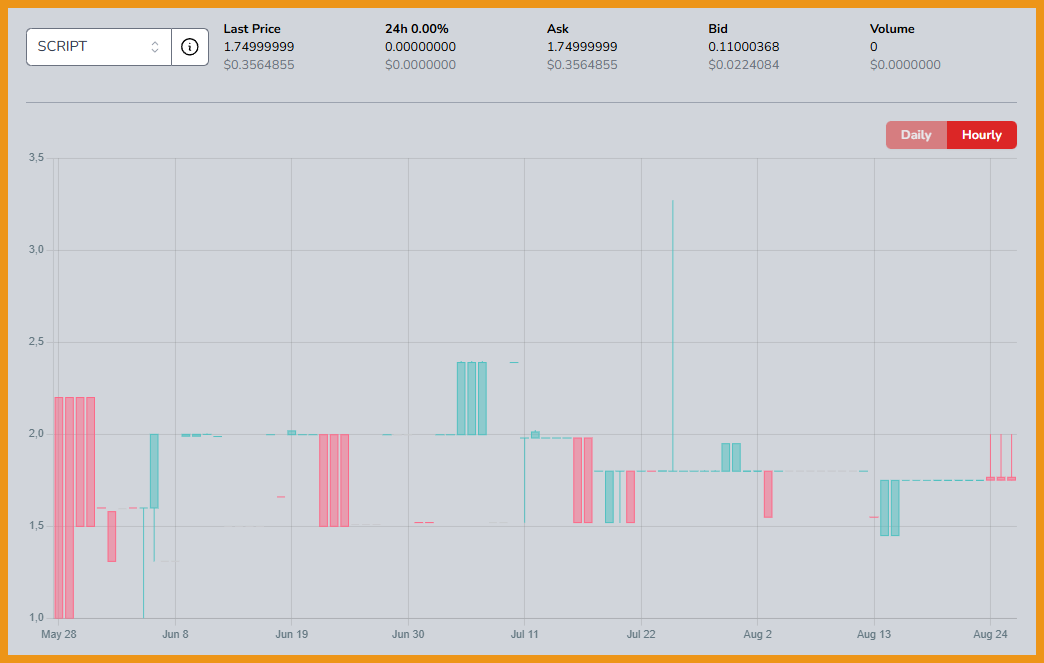Click the Jun 30 x-axis label
Screen dimensions: 1044x663
[408, 634]
